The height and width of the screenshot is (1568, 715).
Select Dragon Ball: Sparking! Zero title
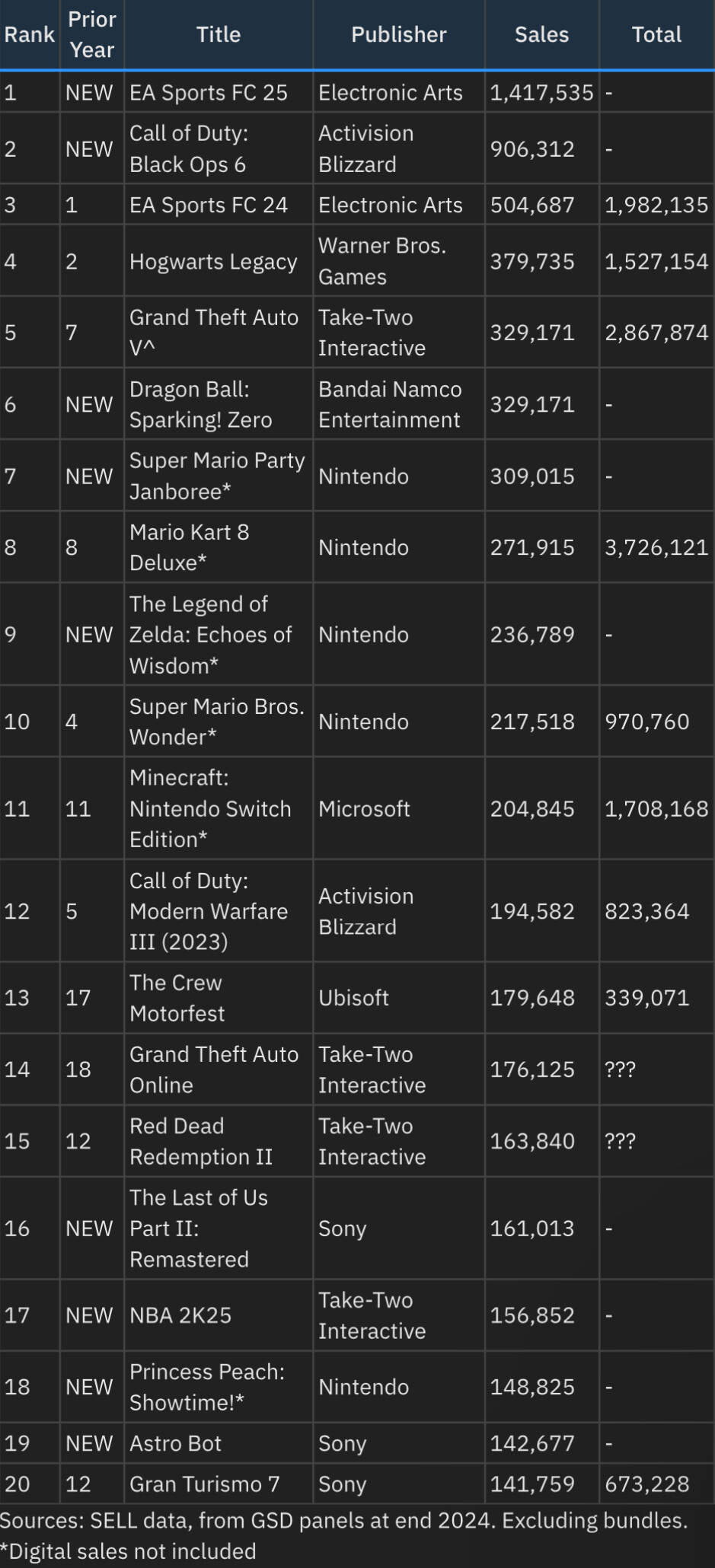pyautogui.click(x=201, y=405)
